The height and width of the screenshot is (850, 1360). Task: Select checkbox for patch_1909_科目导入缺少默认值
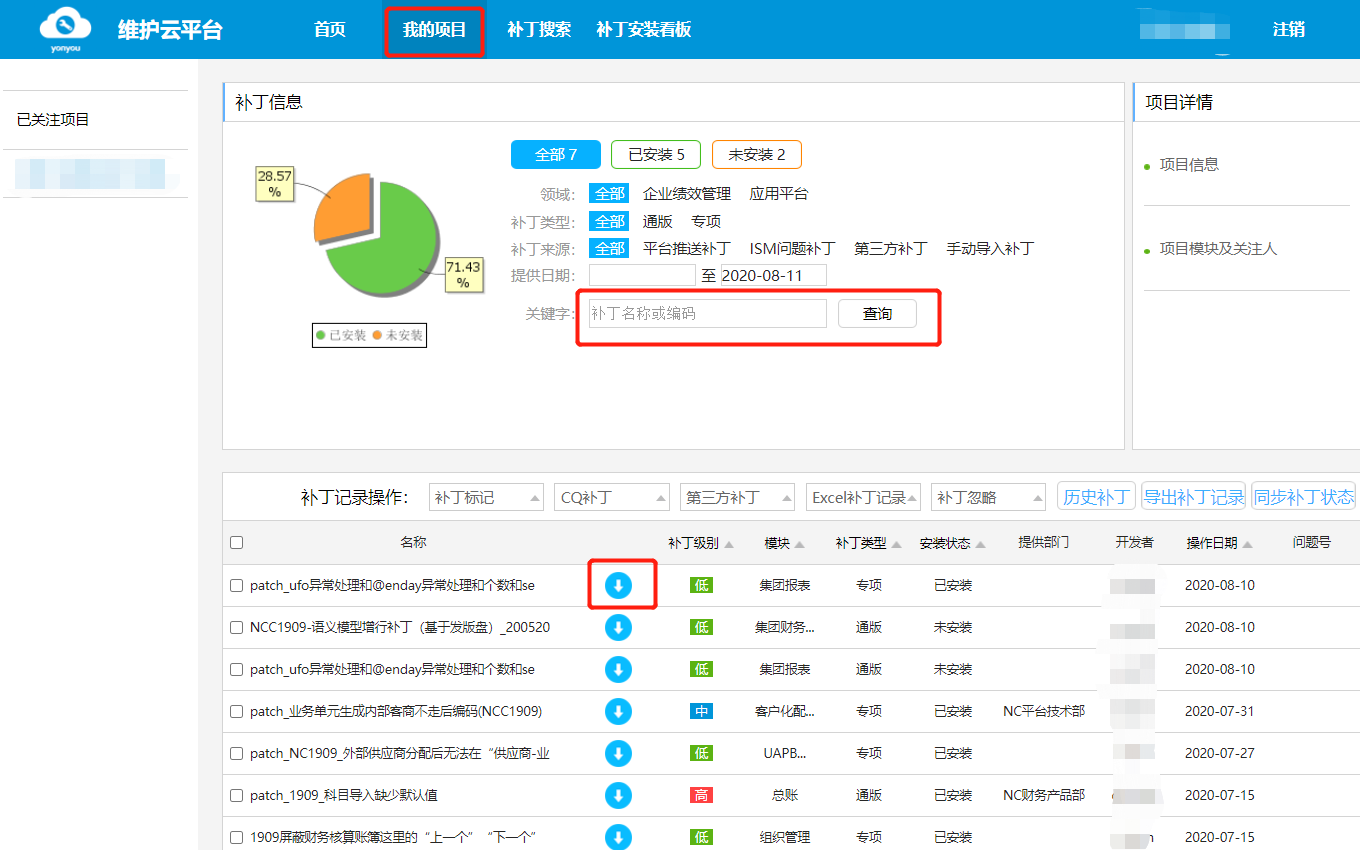click(x=236, y=796)
